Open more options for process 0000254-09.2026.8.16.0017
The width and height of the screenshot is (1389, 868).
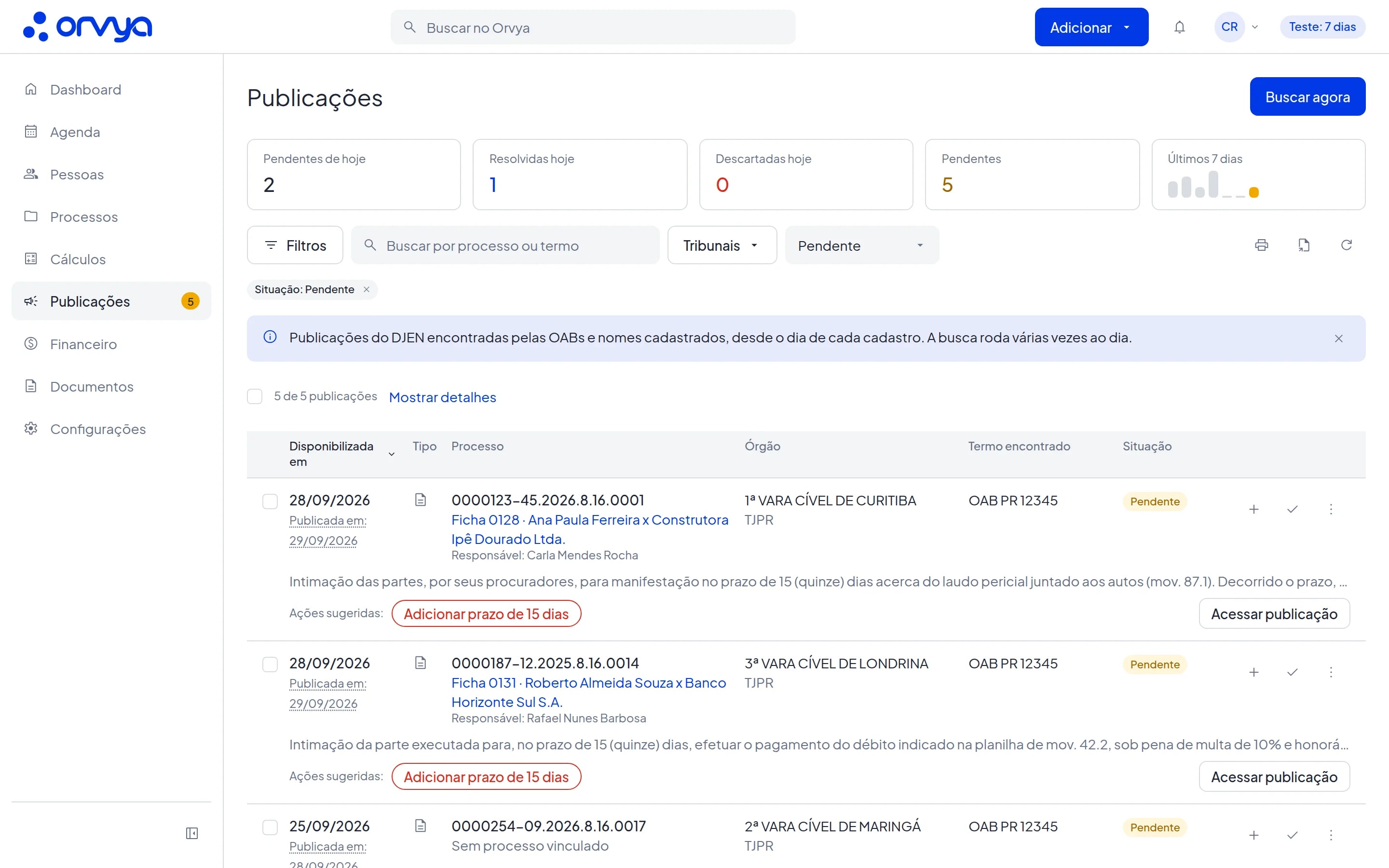click(1331, 835)
